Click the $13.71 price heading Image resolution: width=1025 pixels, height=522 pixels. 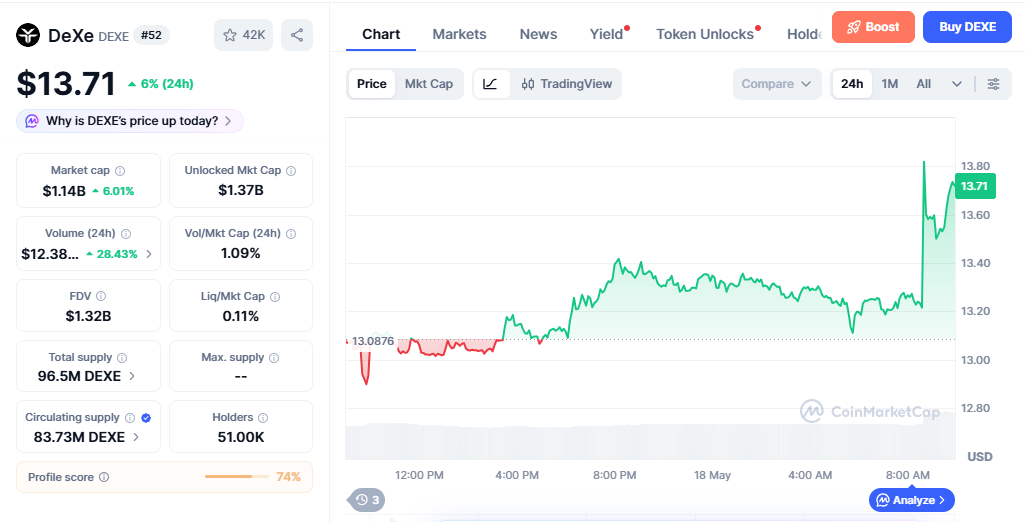[66, 84]
